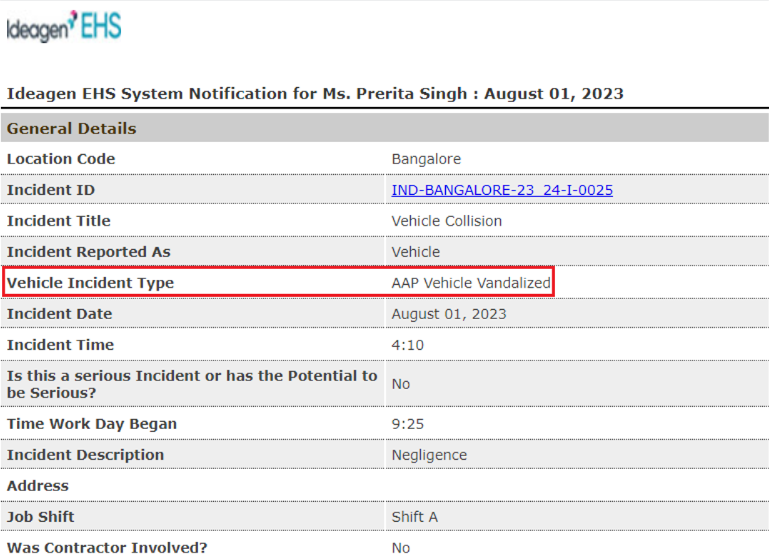Select the 4:10 incident time value
The image size is (769, 558).
coord(408,345)
